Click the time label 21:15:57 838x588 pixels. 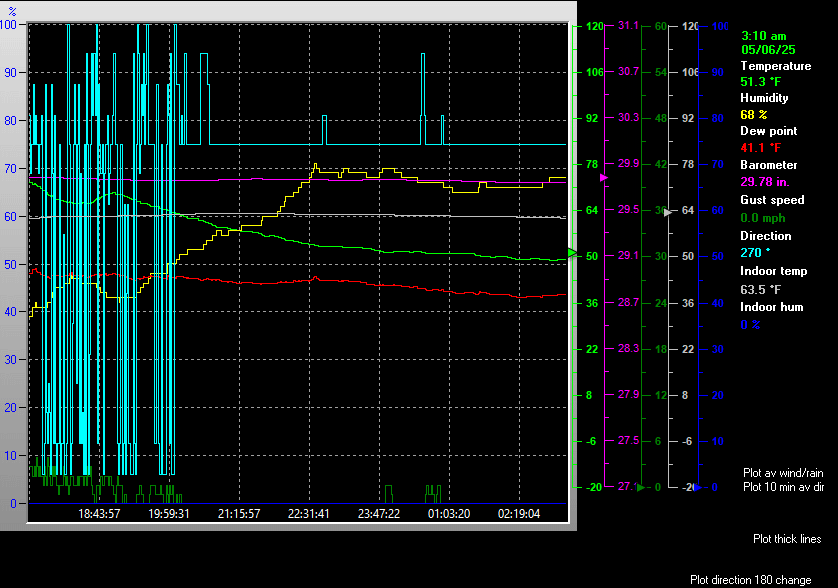tap(238, 514)
